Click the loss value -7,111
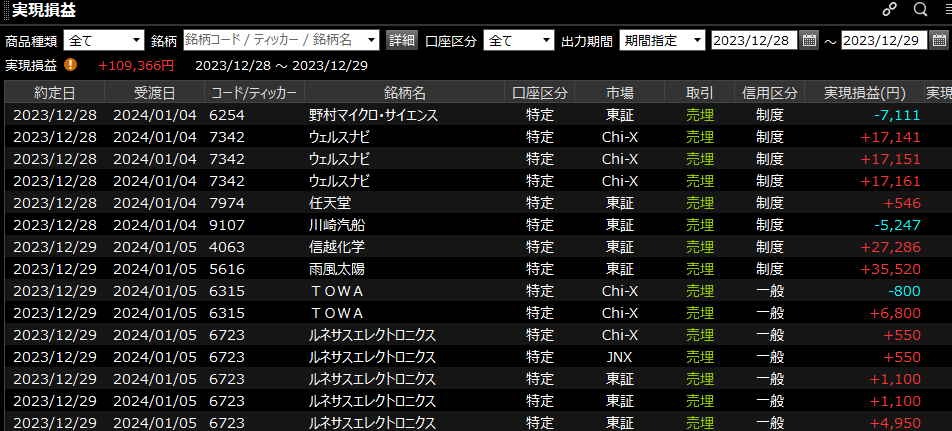Image resolution: width=952 pixels, height=431 pixels. point(897,115)
